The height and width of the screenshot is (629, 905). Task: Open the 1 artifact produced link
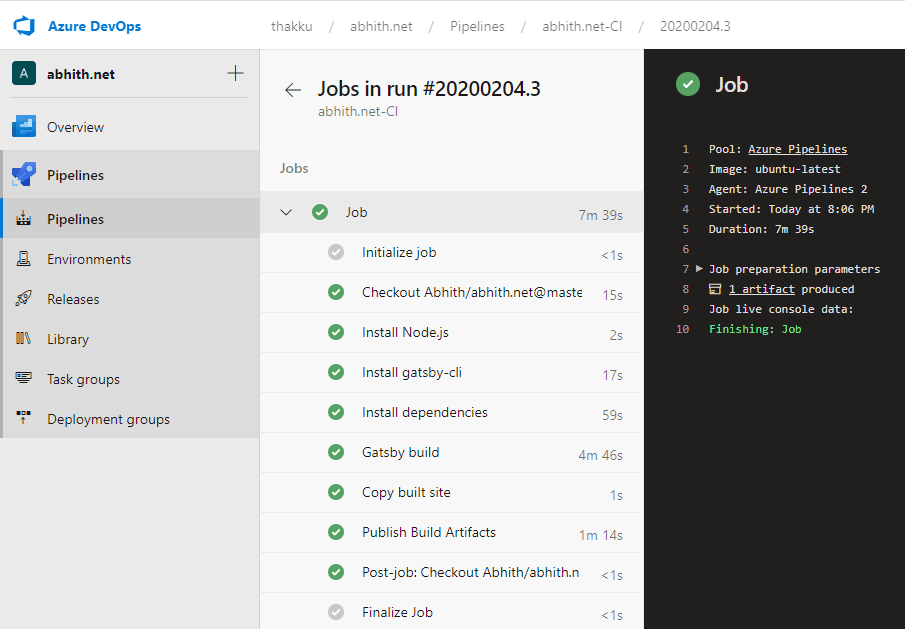pos(761,289)
